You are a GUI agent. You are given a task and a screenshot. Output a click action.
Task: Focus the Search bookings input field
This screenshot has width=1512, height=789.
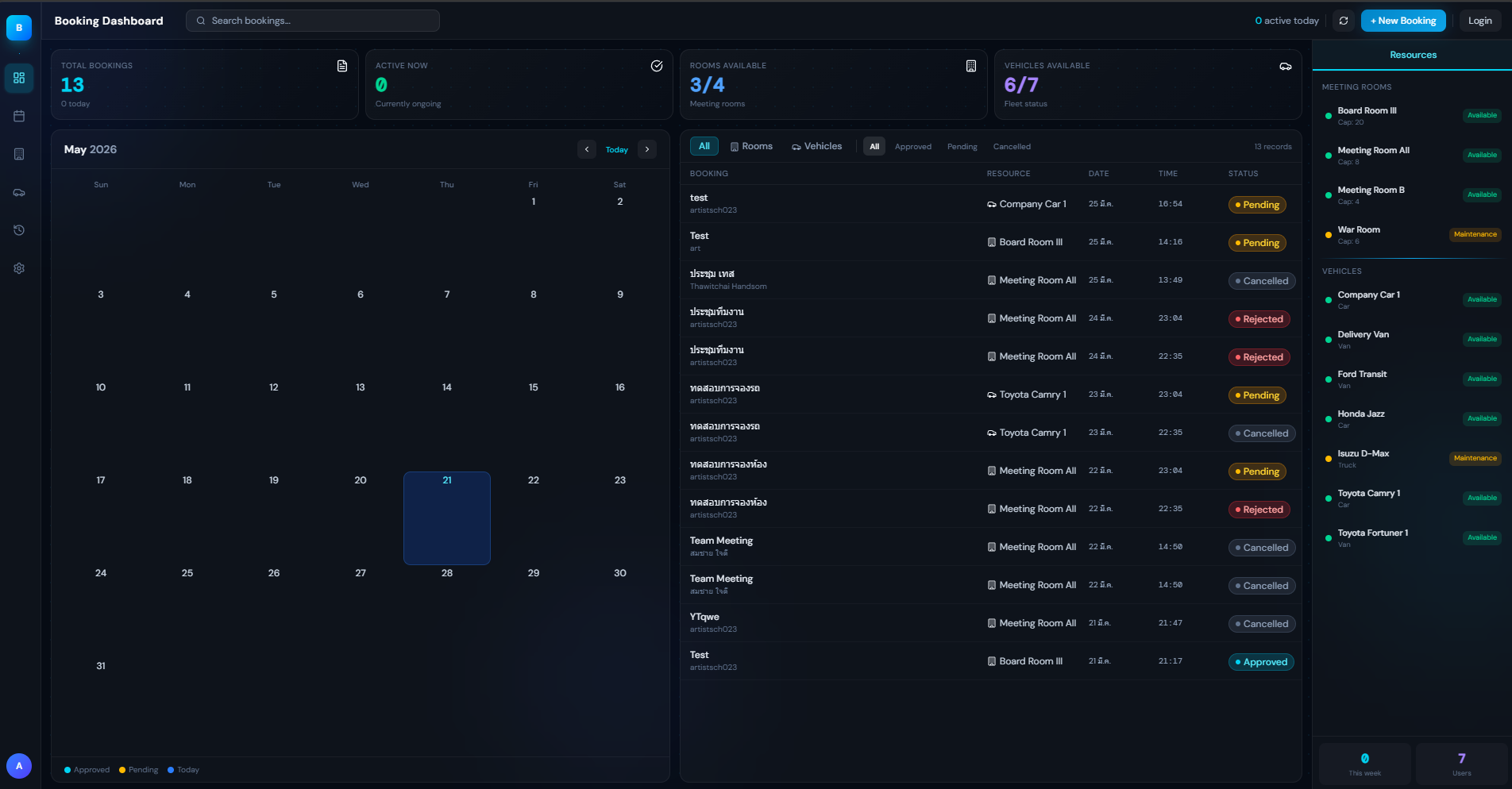(x=313, y=21)
